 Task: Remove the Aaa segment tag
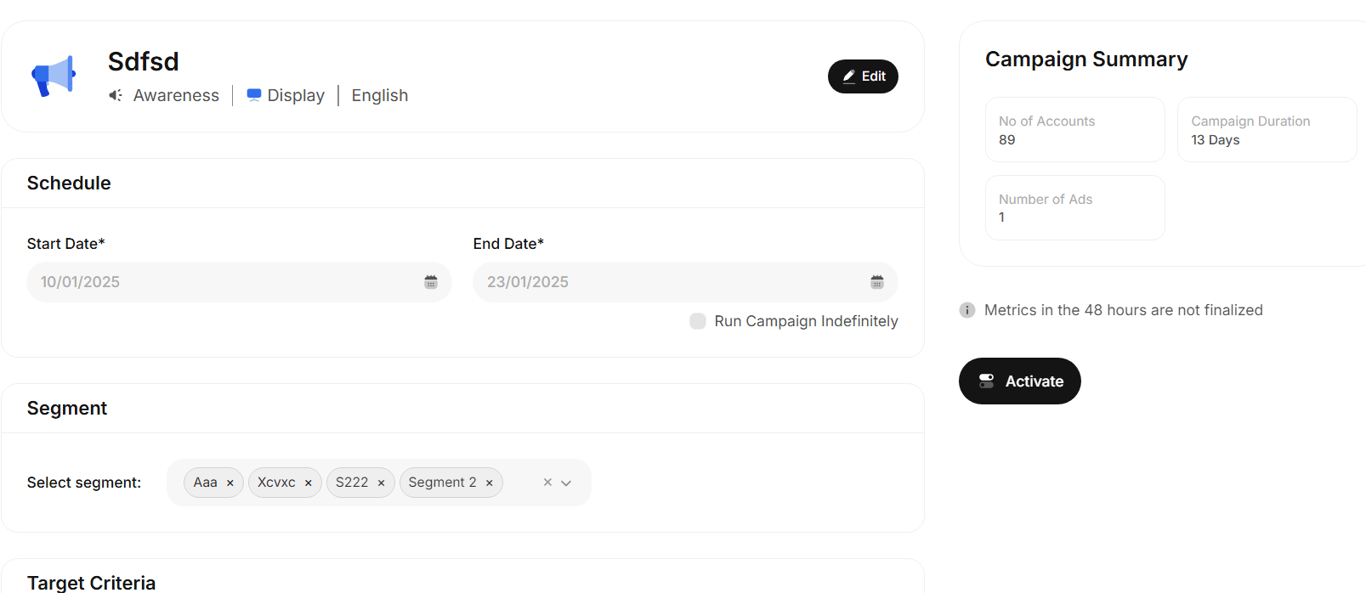pyautogui.click(x=230, y=483)
